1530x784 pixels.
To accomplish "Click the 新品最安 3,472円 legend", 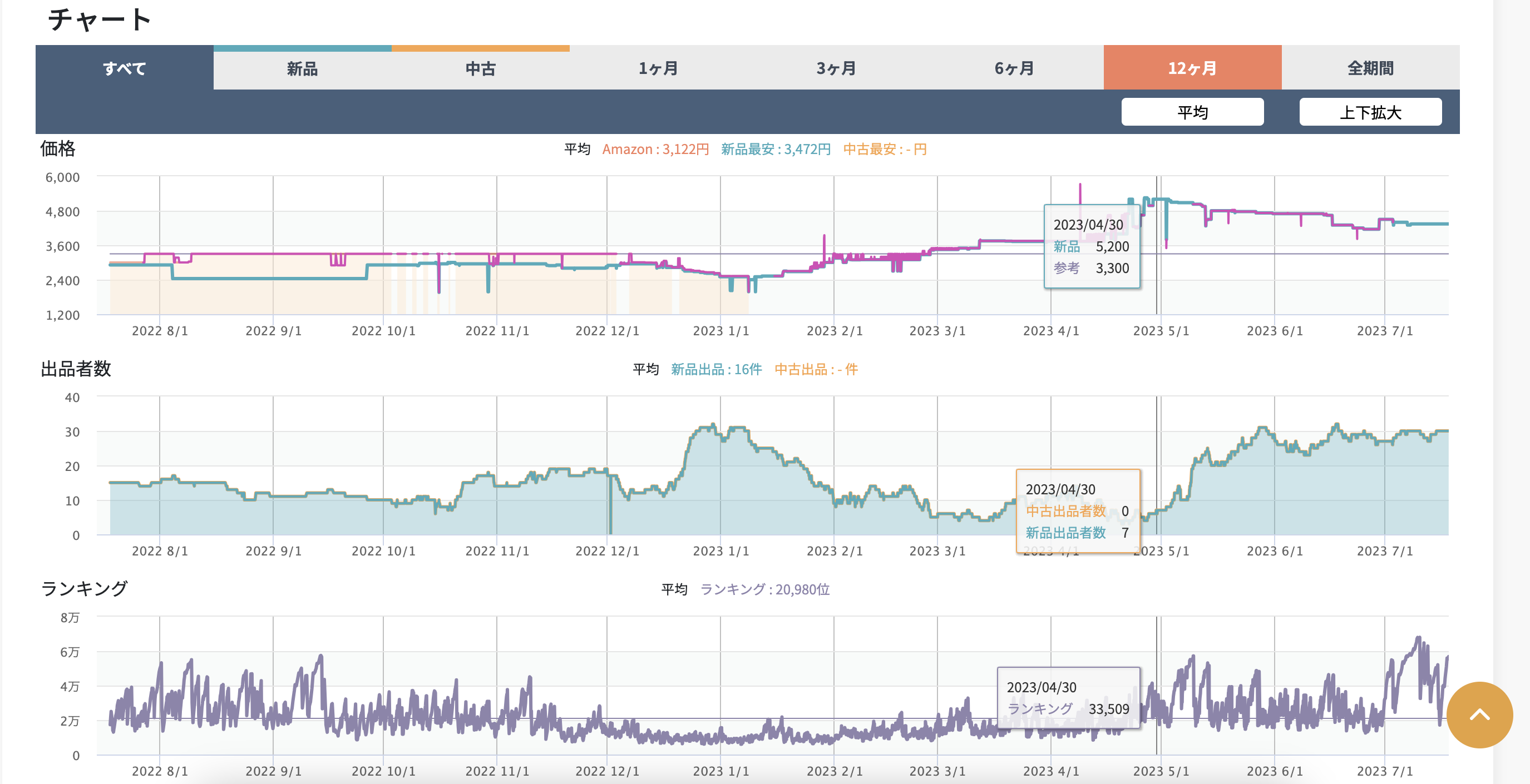I will pyautogui.click(x=776, y=149).
